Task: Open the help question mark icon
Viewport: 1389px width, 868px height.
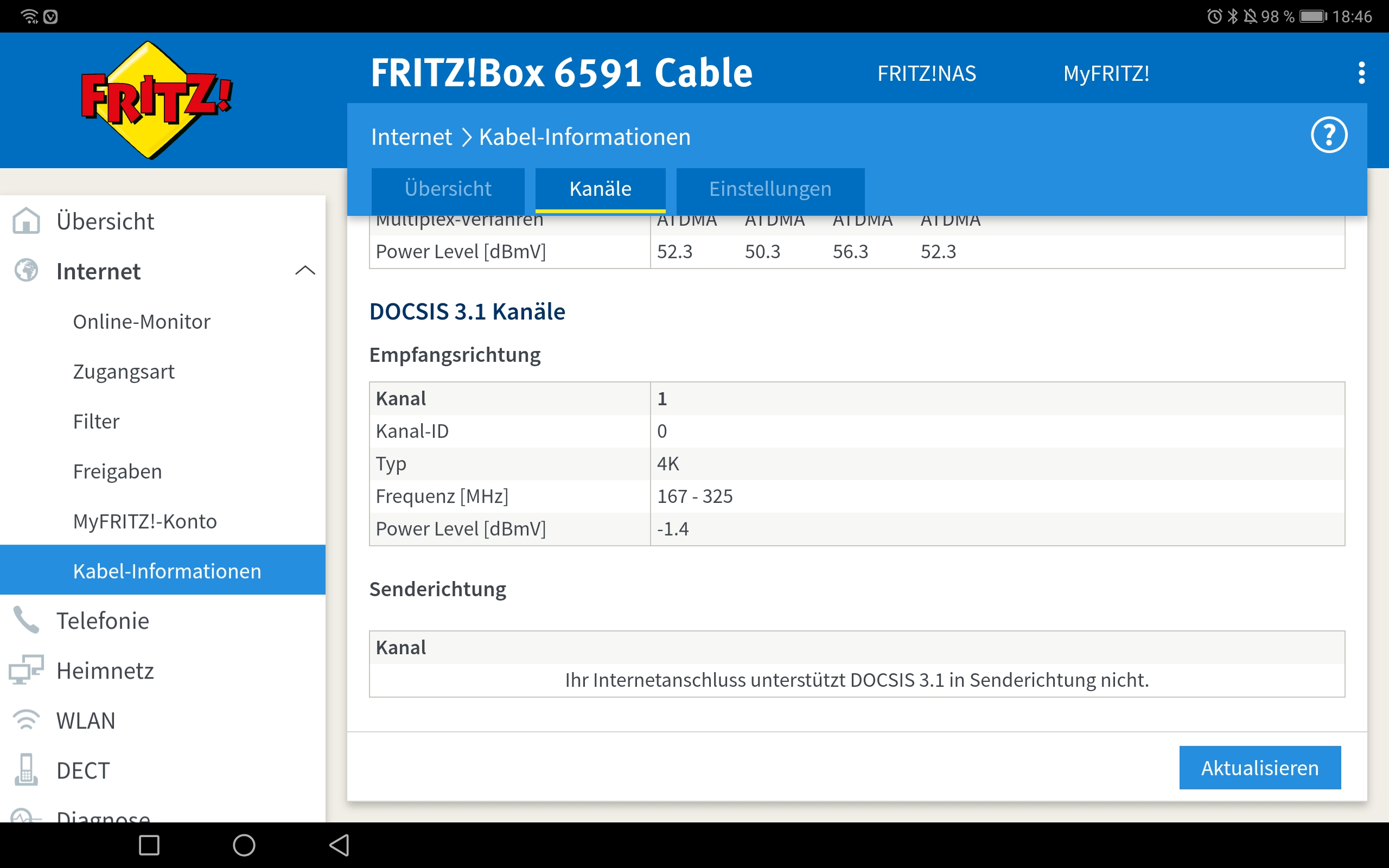Action: pos(1328,136)
